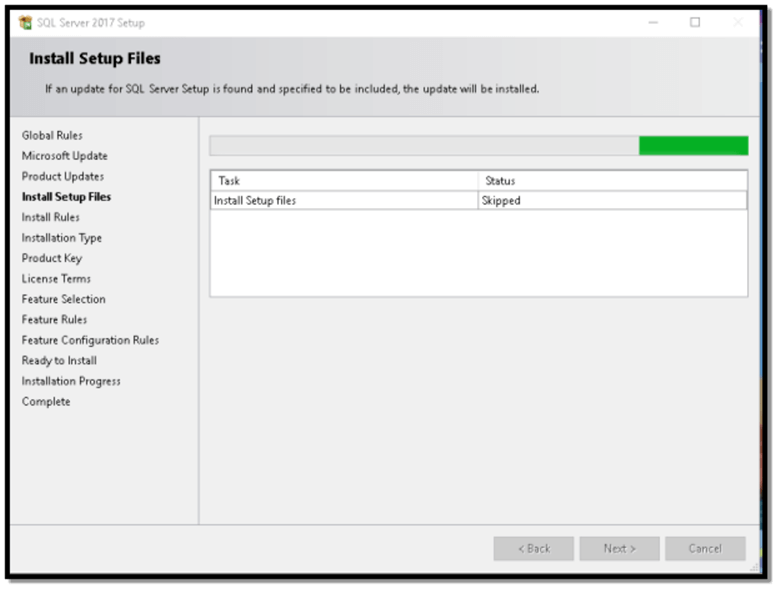
Task: Click the SQL Server Setup title bar icon
Action: (x=25, y=23)
